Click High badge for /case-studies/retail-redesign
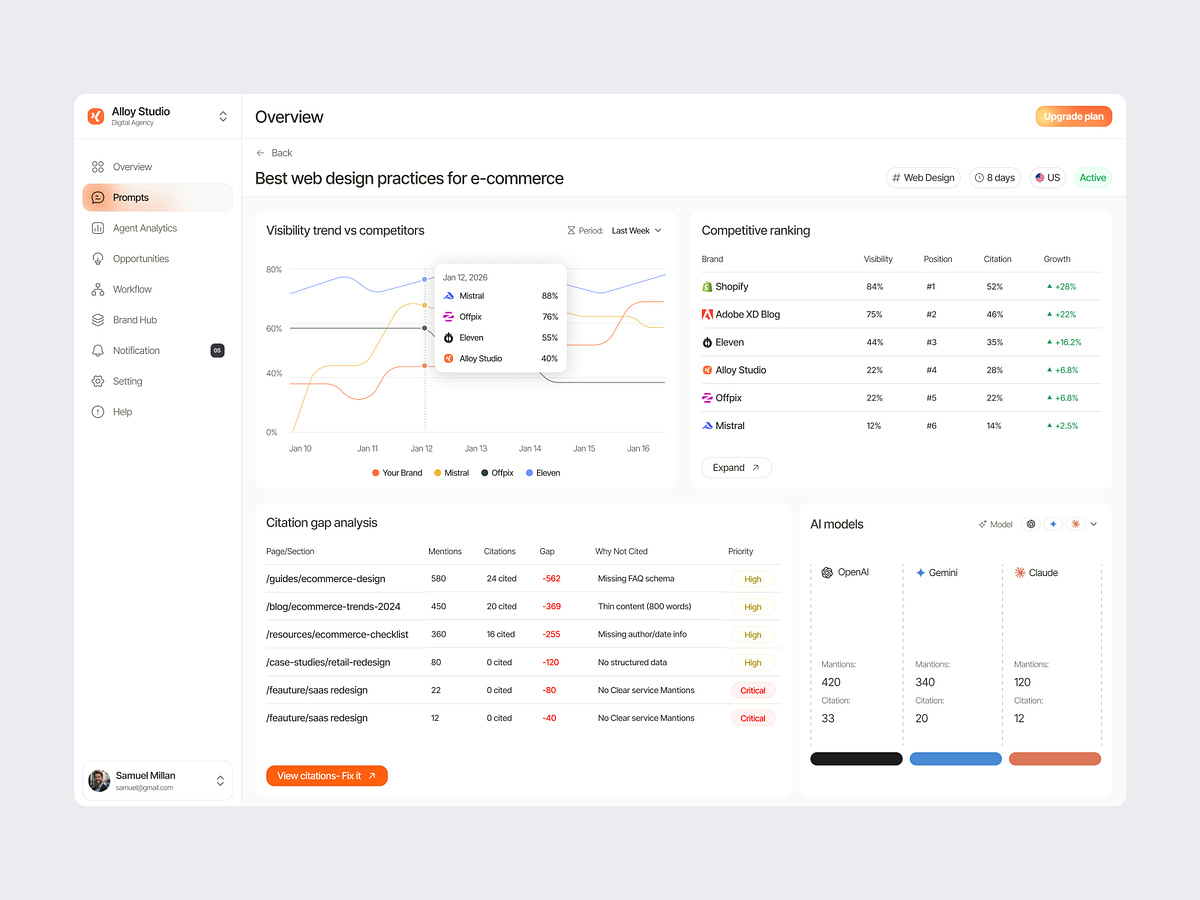This screenshot has width=1200, height=900. tap(753, 663)
